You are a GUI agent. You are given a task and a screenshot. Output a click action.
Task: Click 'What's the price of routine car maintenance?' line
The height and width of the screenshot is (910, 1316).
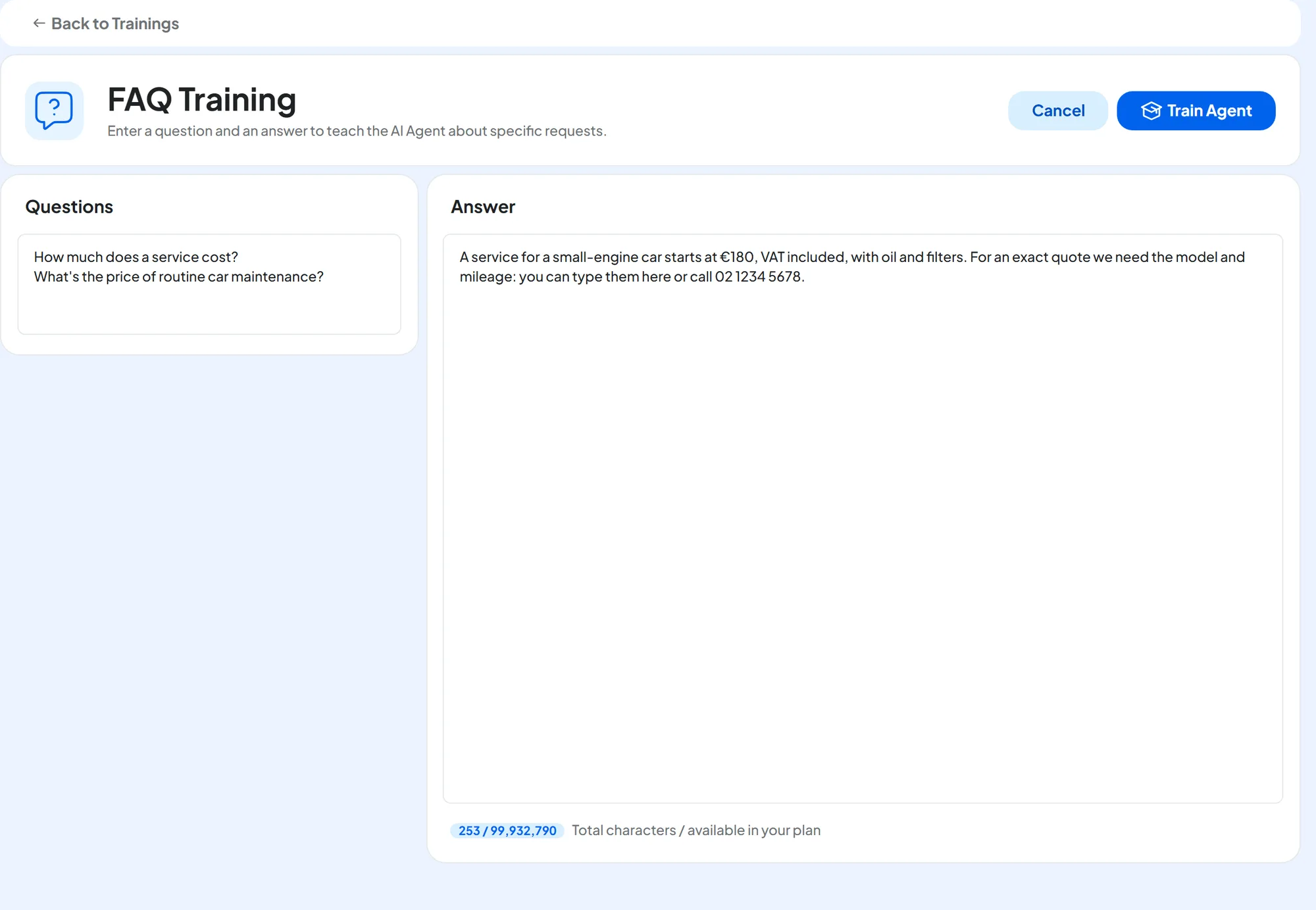[x=179, y=277]
